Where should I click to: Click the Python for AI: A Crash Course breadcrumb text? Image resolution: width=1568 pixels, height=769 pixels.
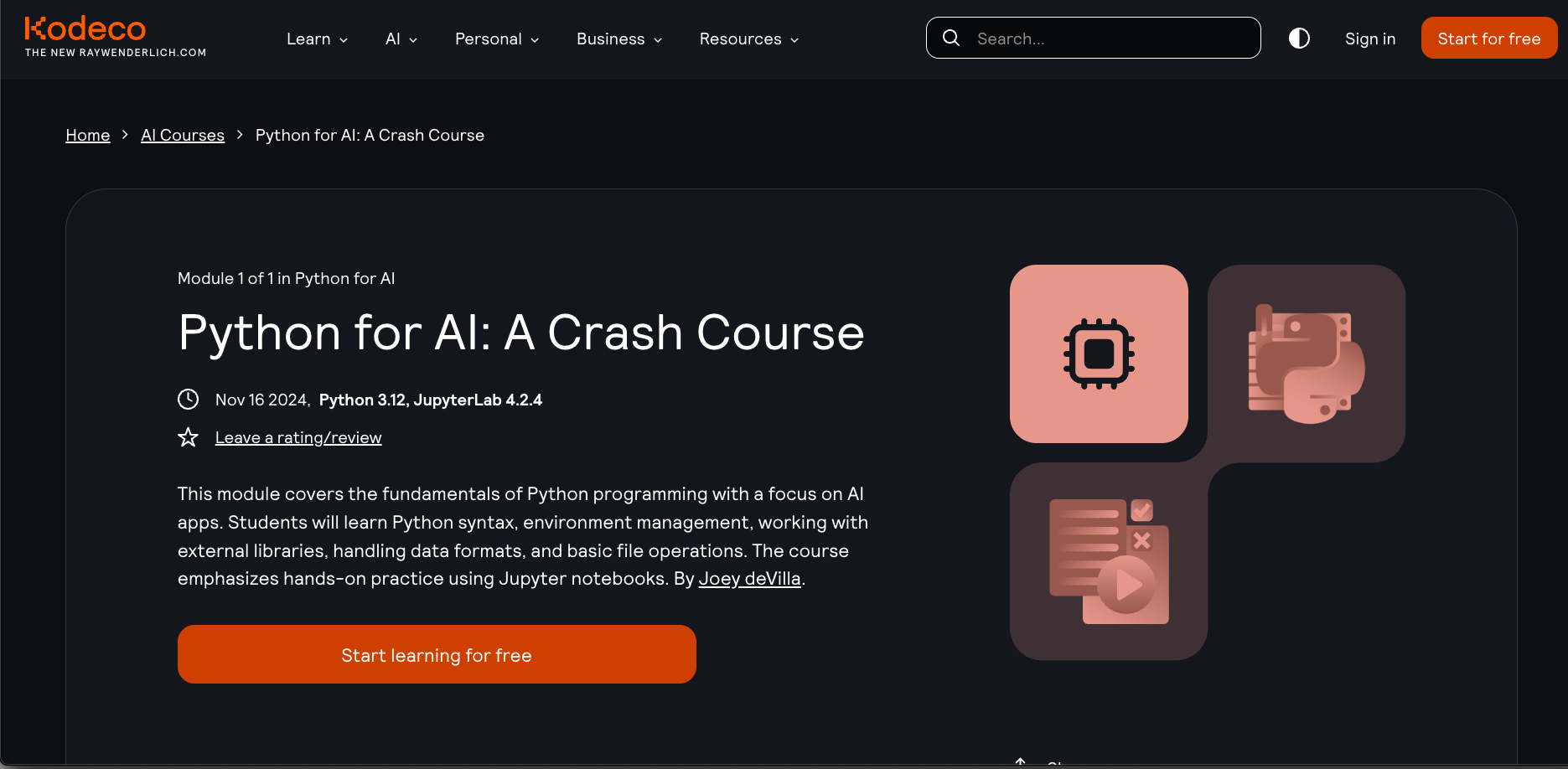370,135
